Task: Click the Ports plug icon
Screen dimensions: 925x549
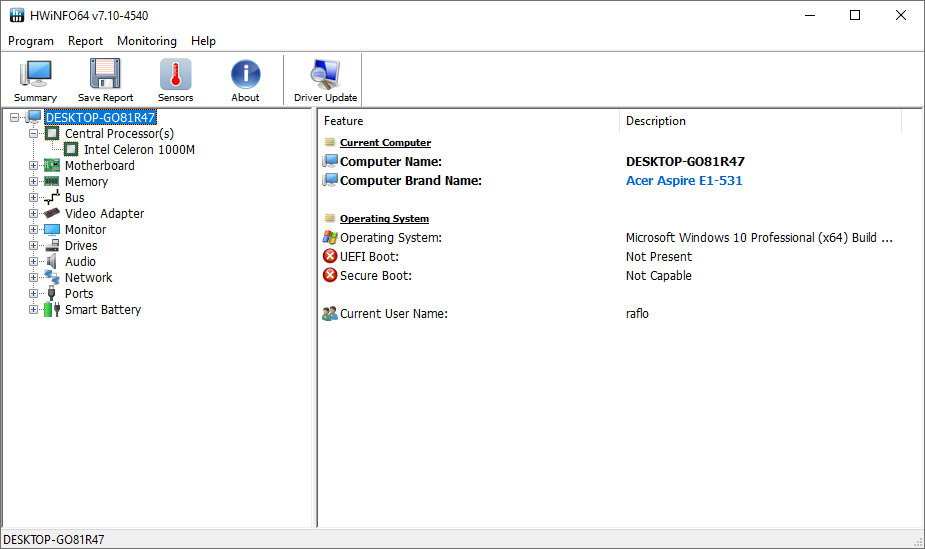Action: [52, 292]
